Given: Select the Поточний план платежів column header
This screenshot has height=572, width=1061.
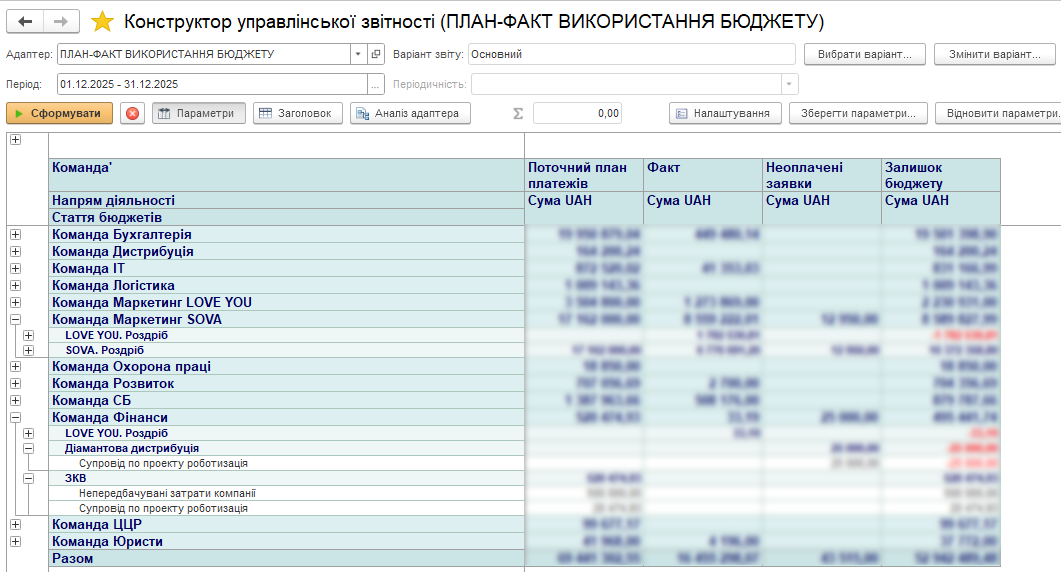Looking at the screenshot, I should [x=584, y=175].
